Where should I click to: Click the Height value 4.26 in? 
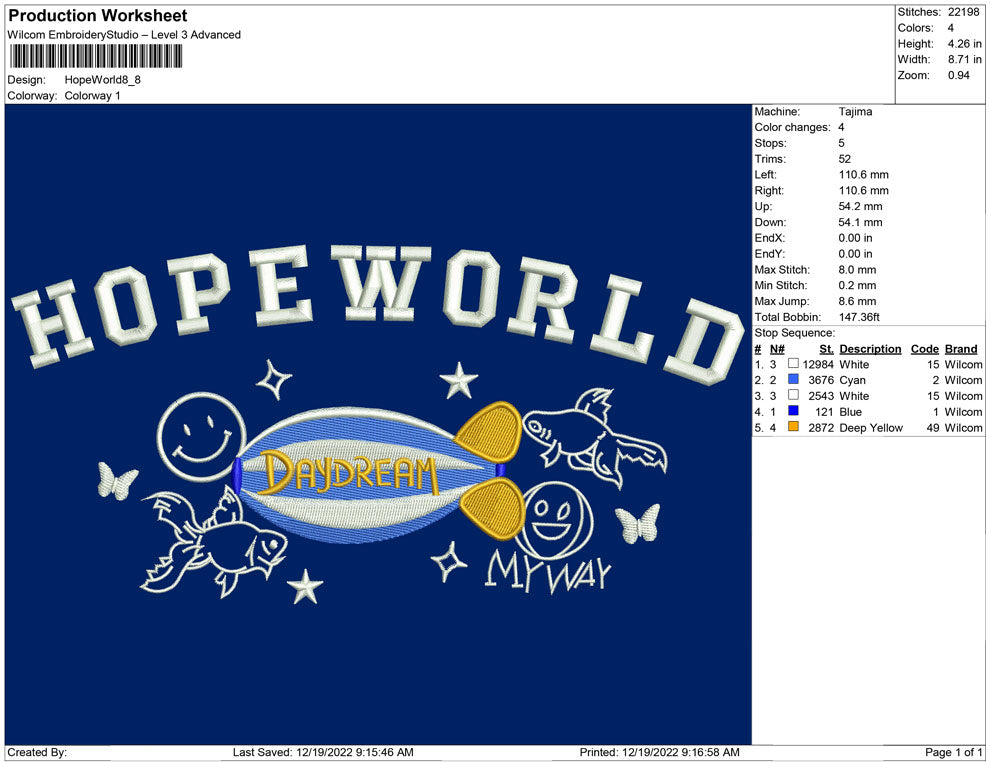coord(964,44)
